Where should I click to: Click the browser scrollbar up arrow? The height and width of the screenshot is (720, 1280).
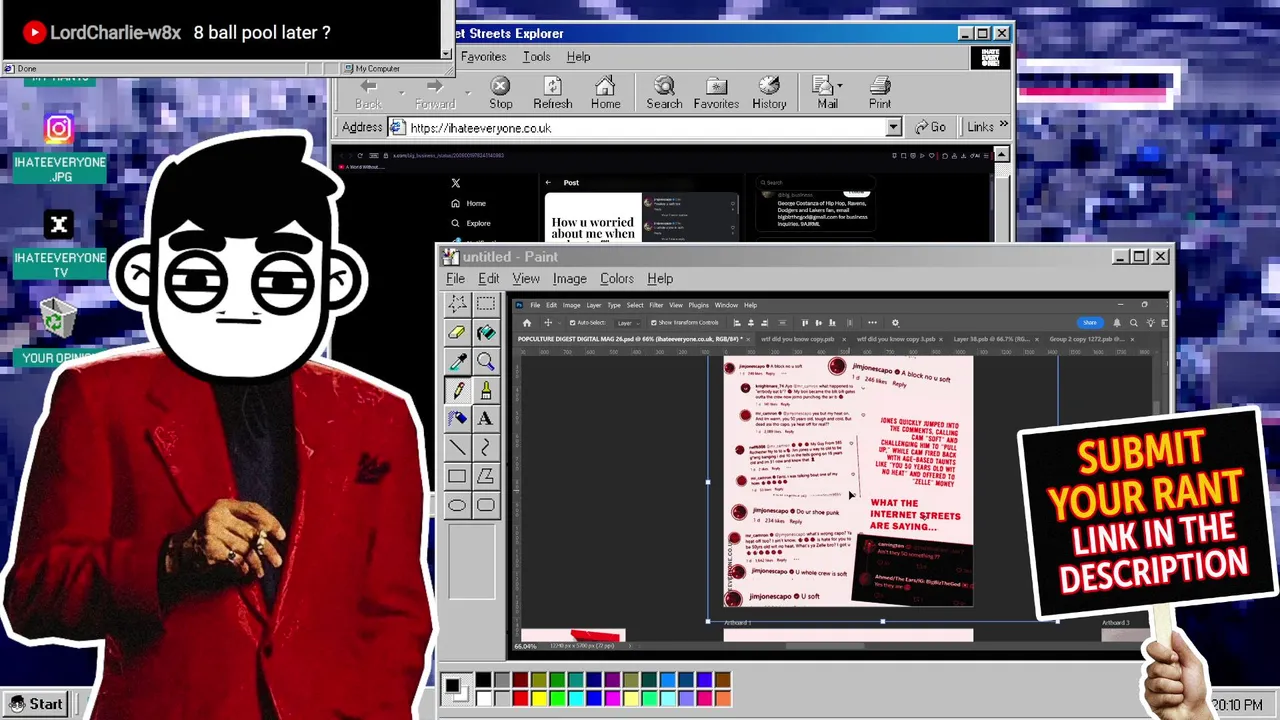point(1002,155)
